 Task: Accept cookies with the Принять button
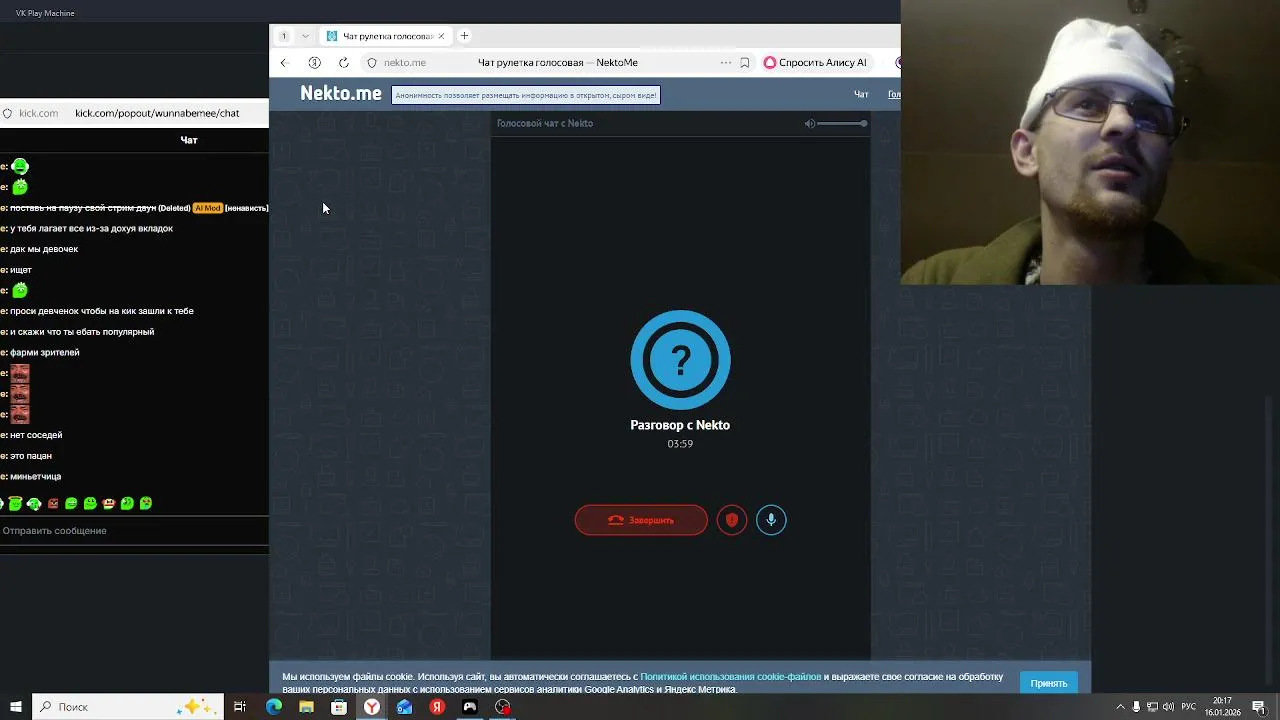[x=1049, y=683]
